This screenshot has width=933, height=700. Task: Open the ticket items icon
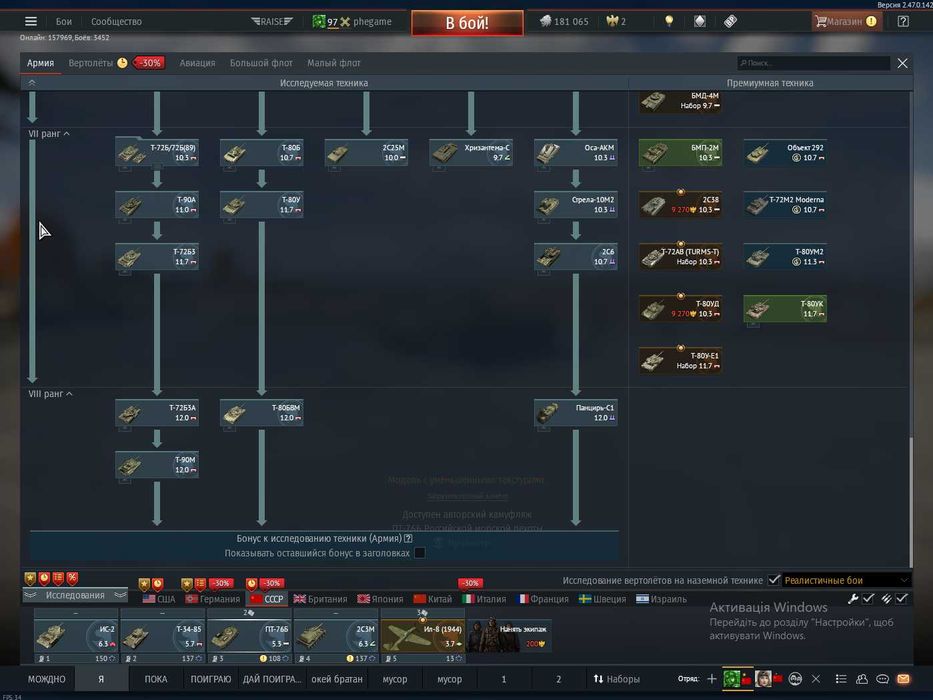(x=730, y=21)
